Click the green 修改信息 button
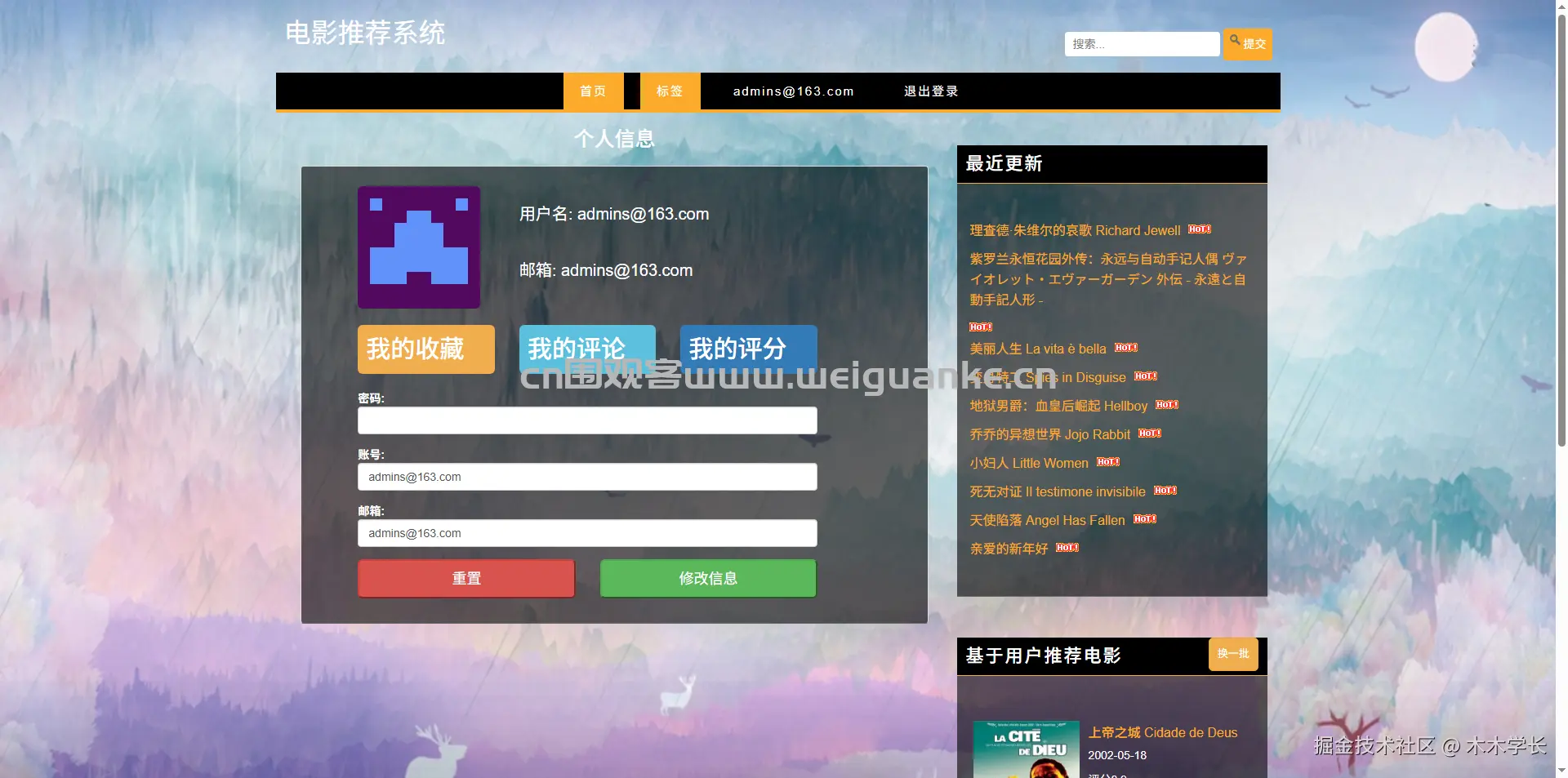This screenshot has height=778, width=1568. 707,578
